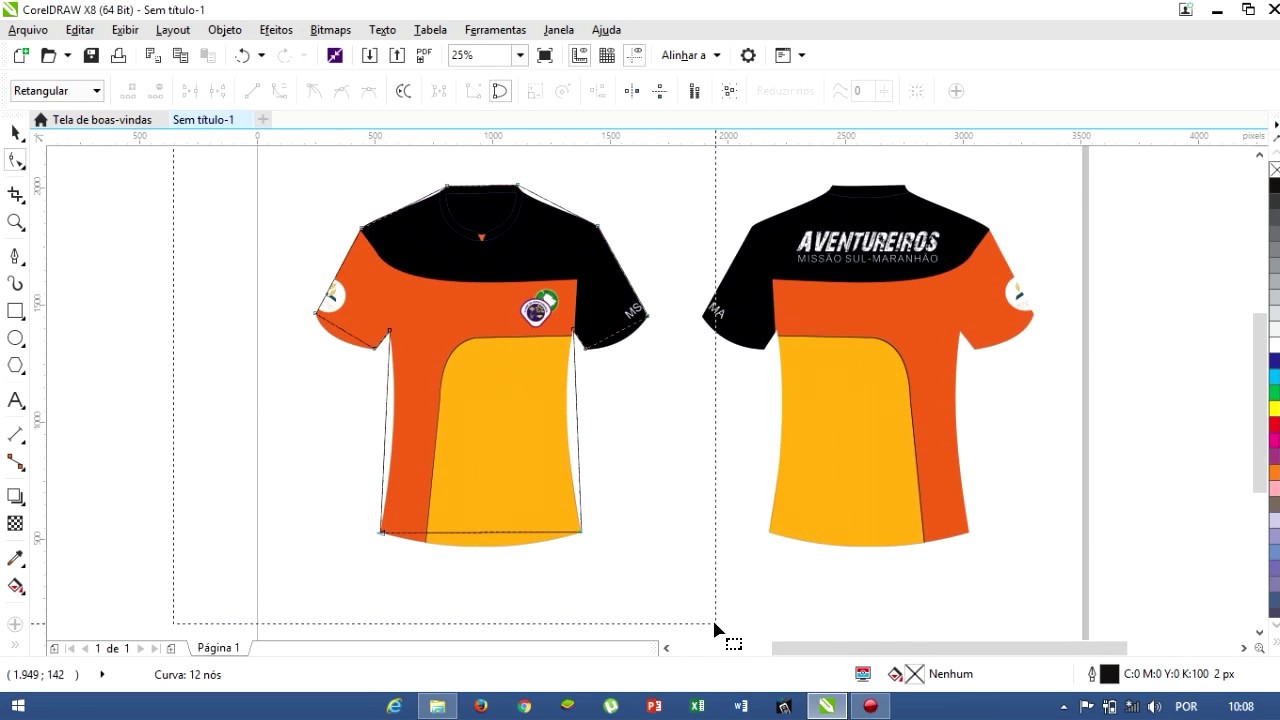Add a new document tab with plus

click(x=263, y=120)
